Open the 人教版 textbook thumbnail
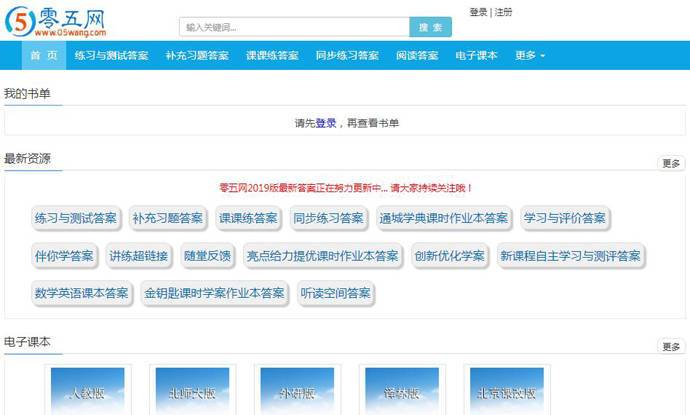 click(88, 391)
